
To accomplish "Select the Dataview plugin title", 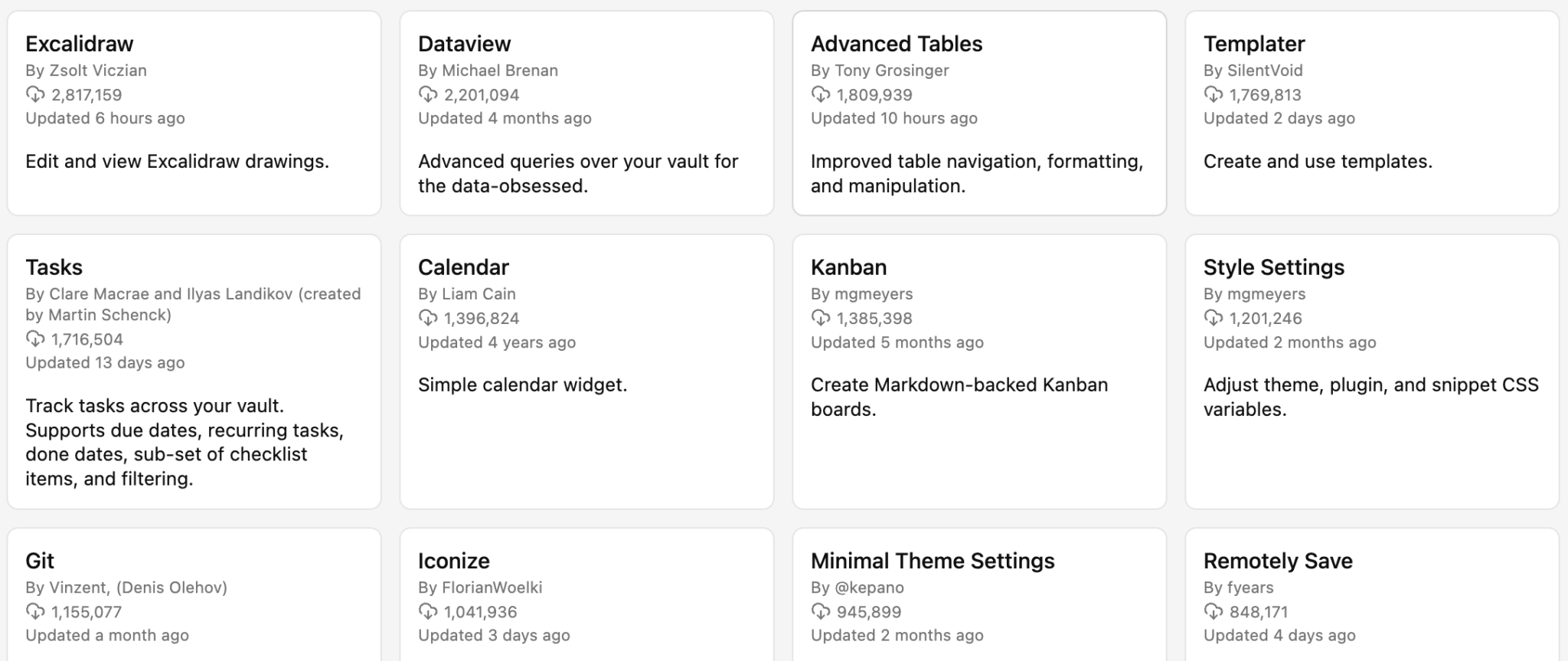I will pos(464,44).
